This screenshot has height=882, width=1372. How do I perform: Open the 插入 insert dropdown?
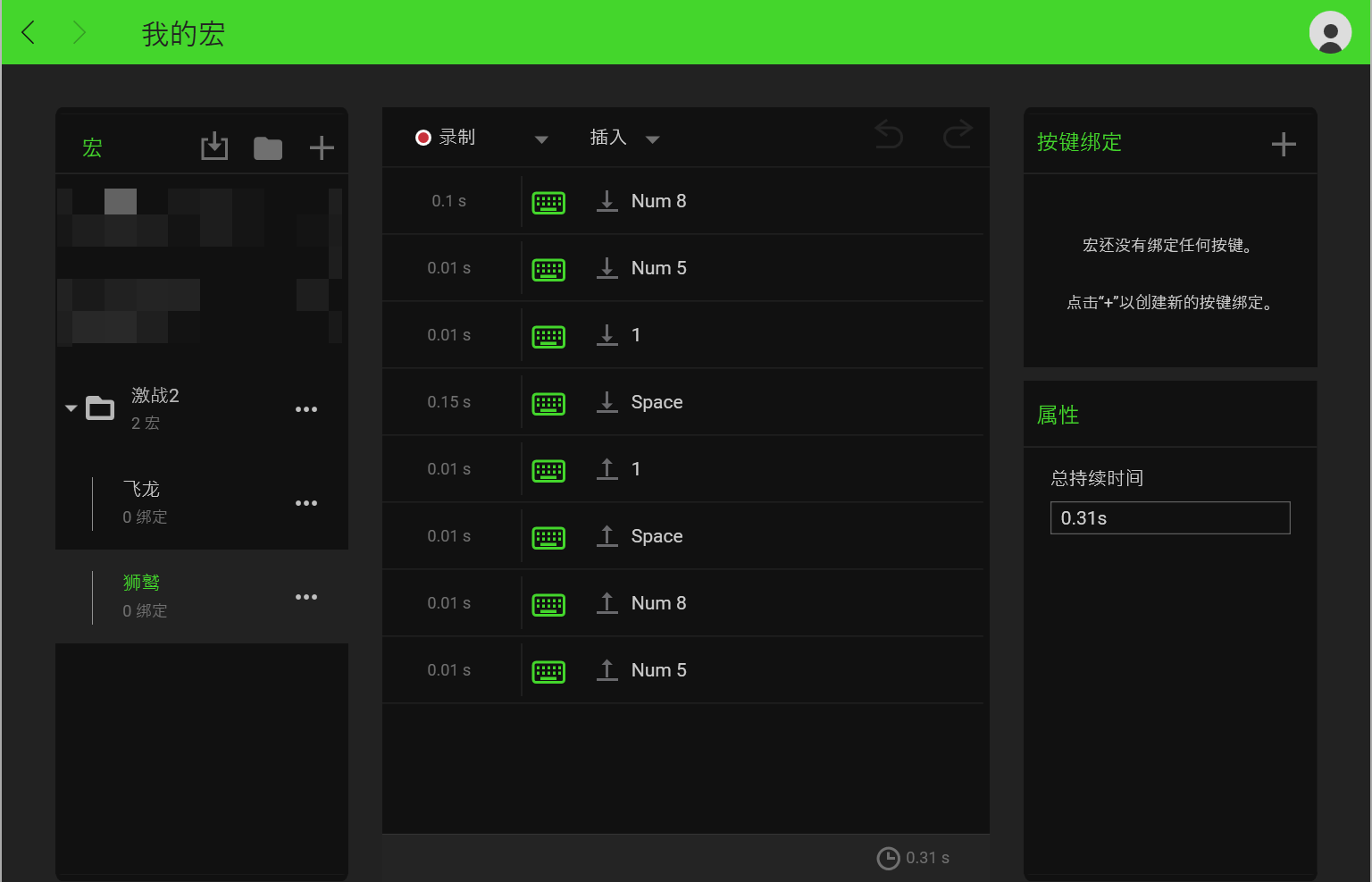[x=623, y=138]
